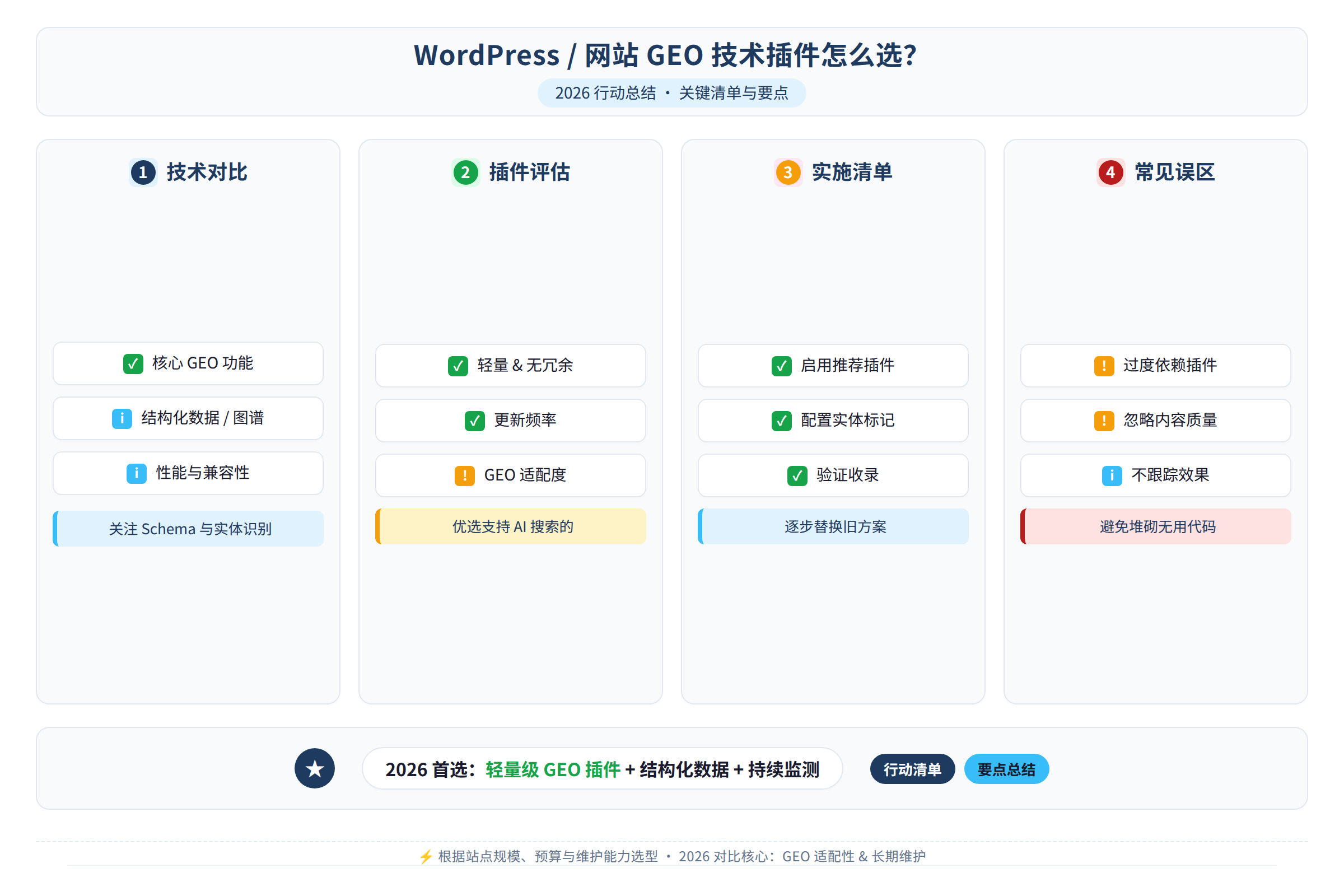This screenshot has height=896, width=1344.
Task: Click the 更新频率 text
Action: tap(525, 421)
